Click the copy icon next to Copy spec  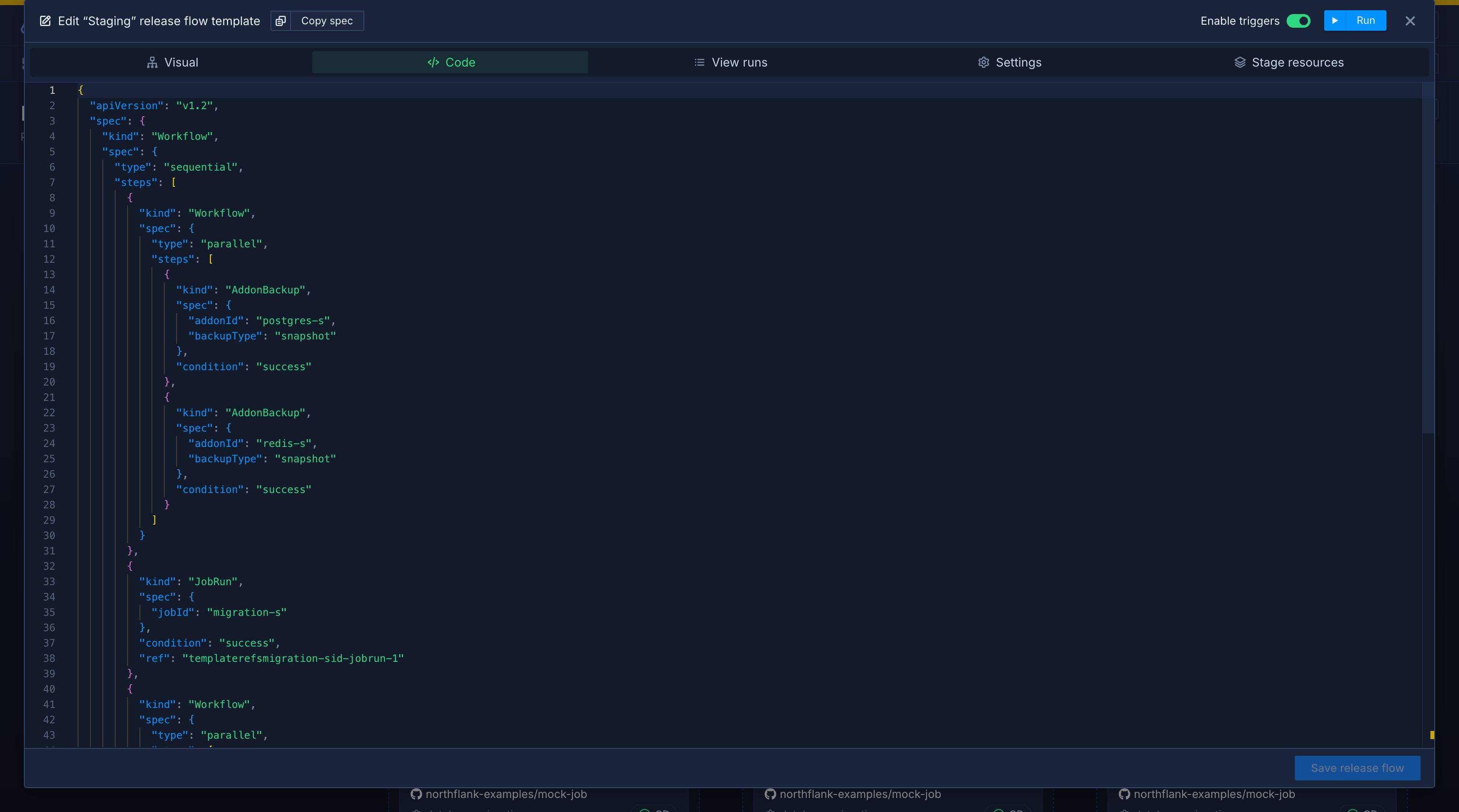coord(280,21)
